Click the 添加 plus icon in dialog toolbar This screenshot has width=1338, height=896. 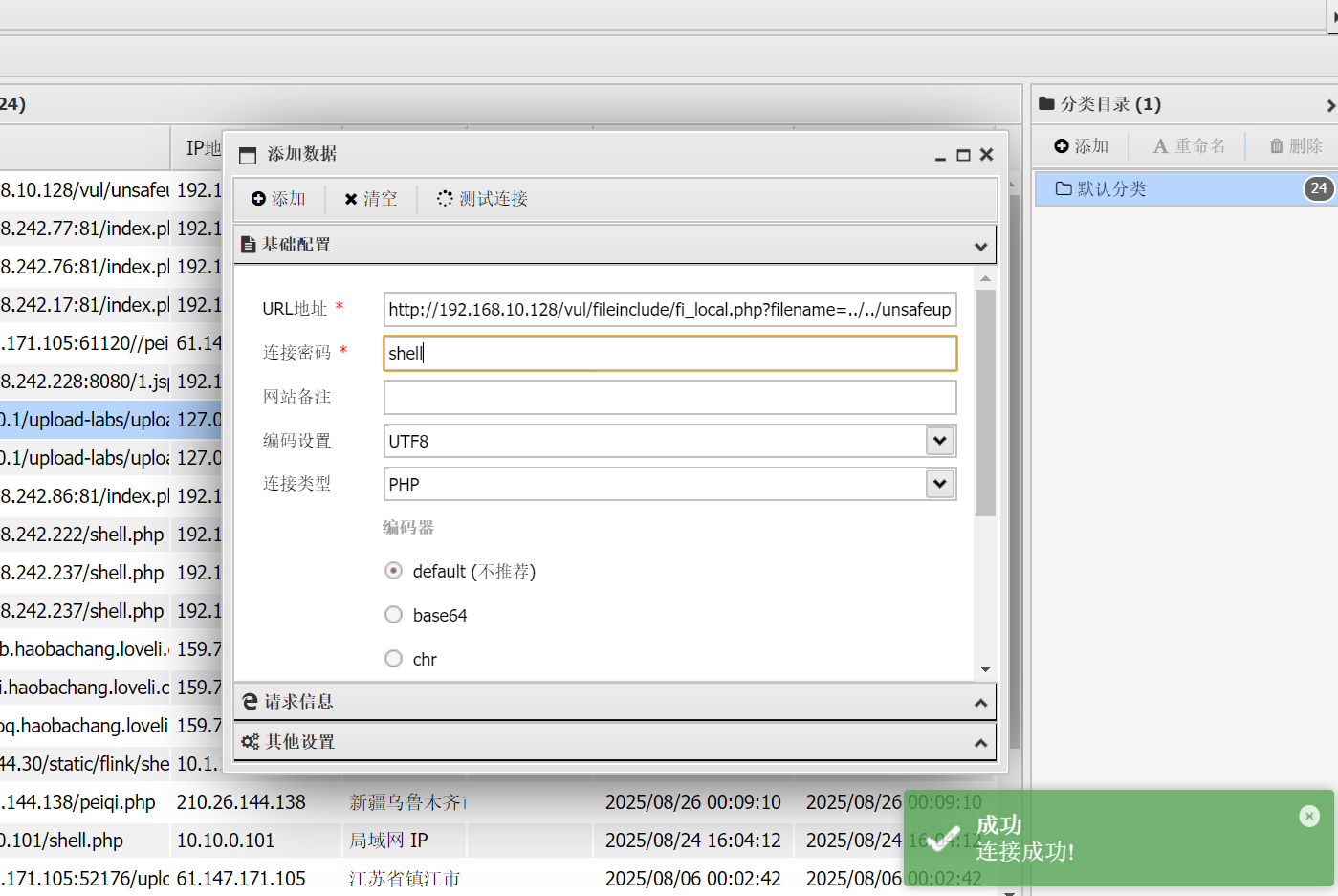click(x=258, y=199)
